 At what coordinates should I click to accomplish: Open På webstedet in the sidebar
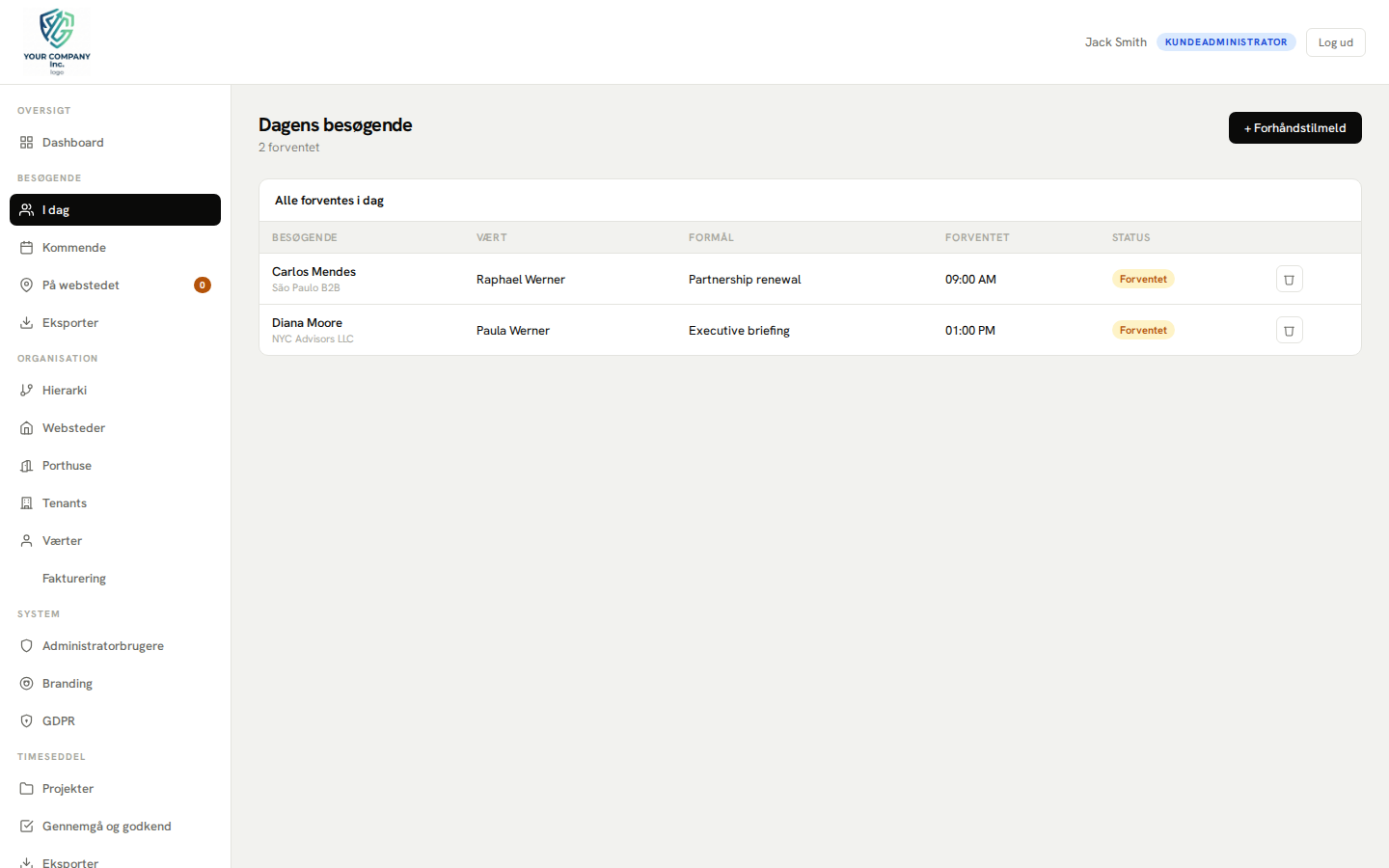click(80, 285)
